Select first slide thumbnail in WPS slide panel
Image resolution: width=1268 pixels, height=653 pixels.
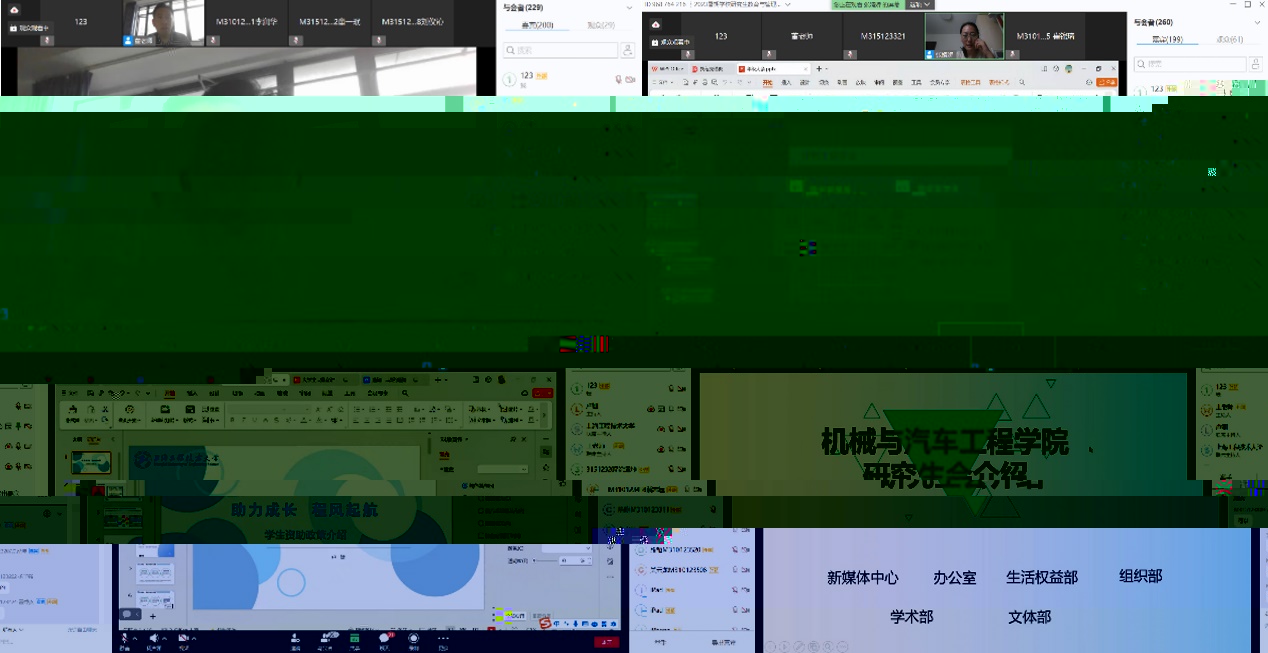(x=91, y=462)
